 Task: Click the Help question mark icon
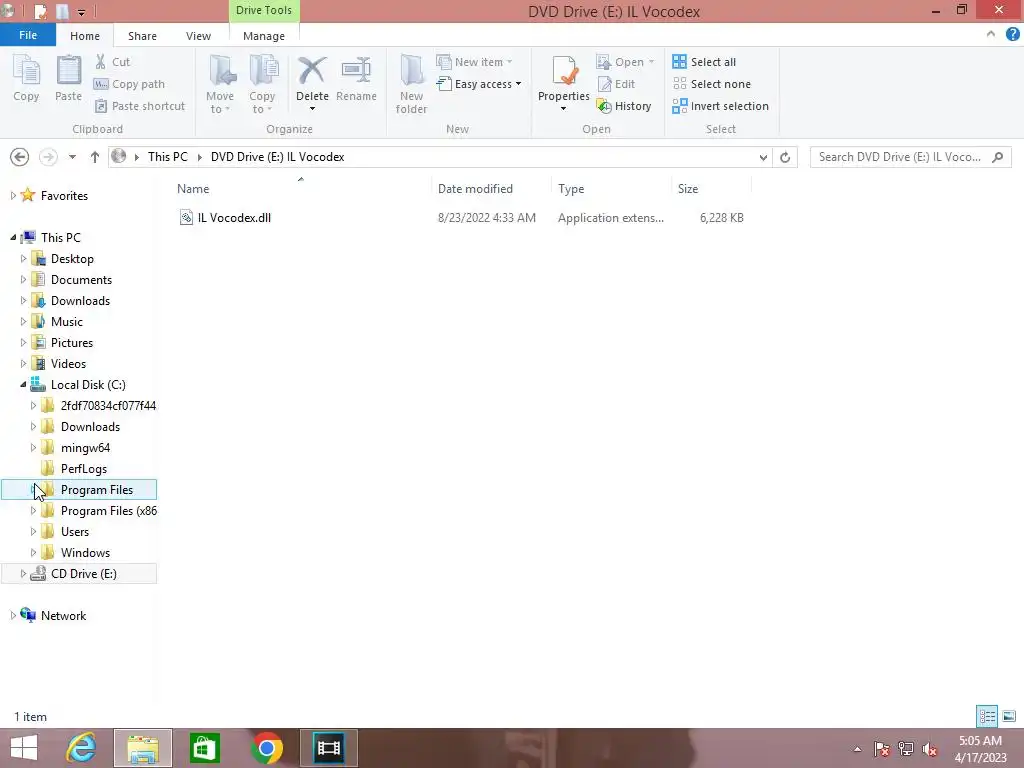(x=1012, y=35)
